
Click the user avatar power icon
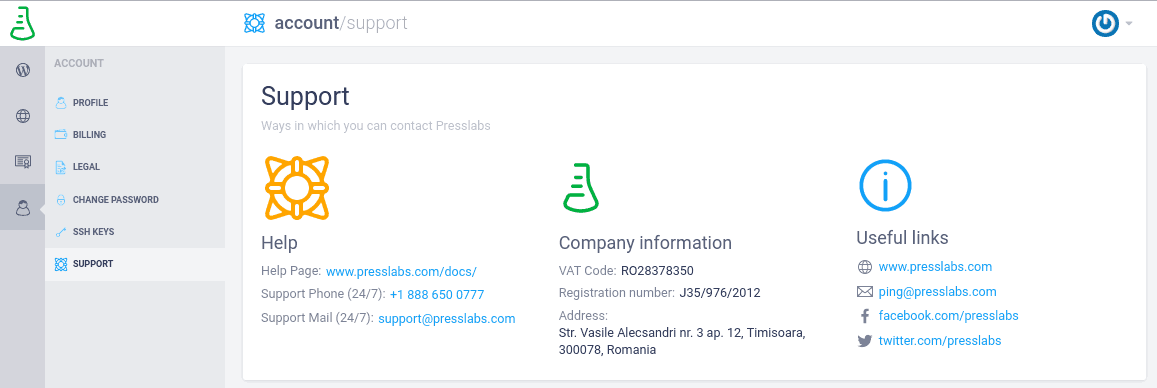click(1105, 24)
